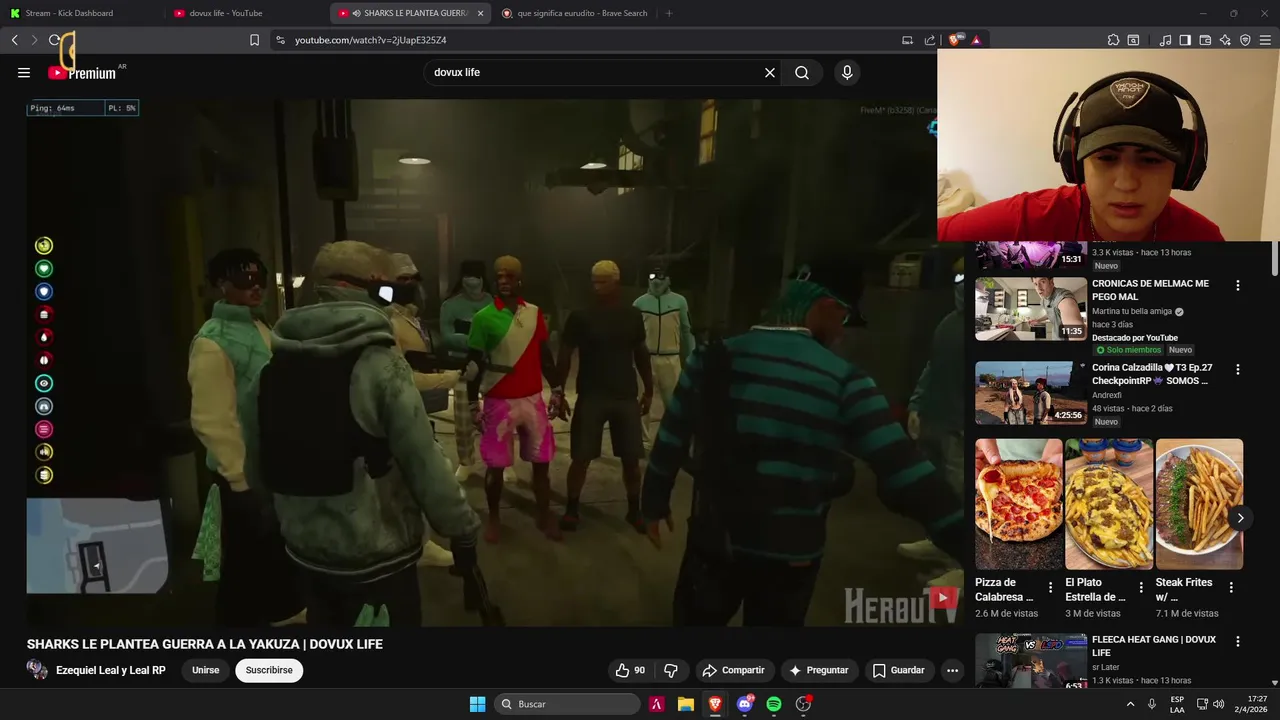Show hidden system tray icons
Image resolution: width=1280 pixels, height=720 pixels.
pos(1131,704)
